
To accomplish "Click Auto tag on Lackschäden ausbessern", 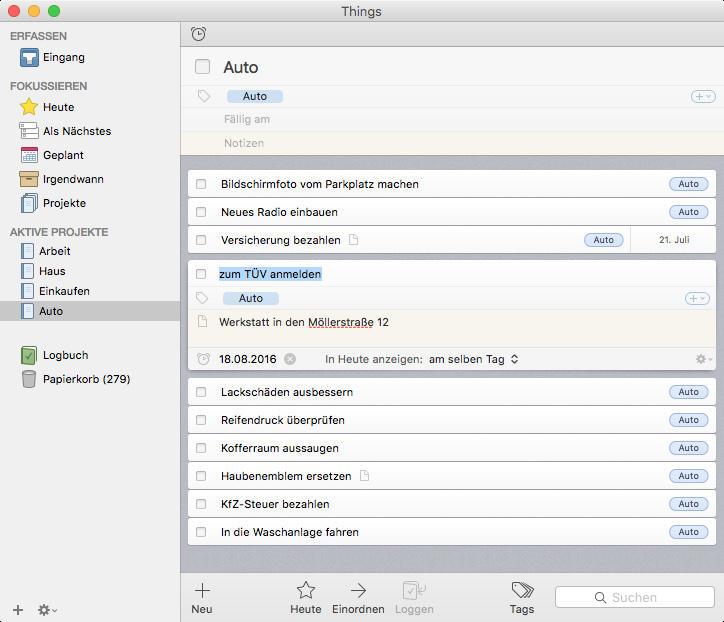I will 688,392.
